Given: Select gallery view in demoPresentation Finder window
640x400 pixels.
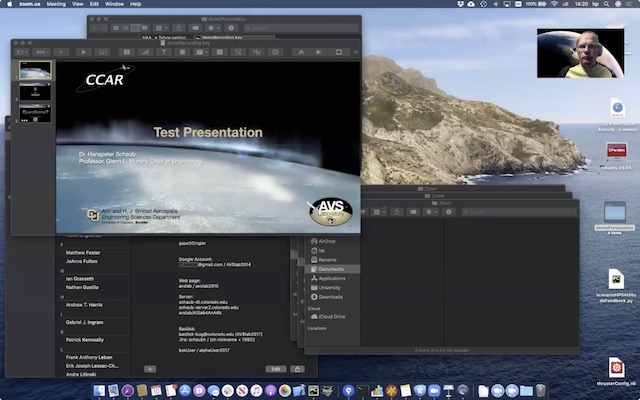Looking at the screenshot, I should coord(144,28).
